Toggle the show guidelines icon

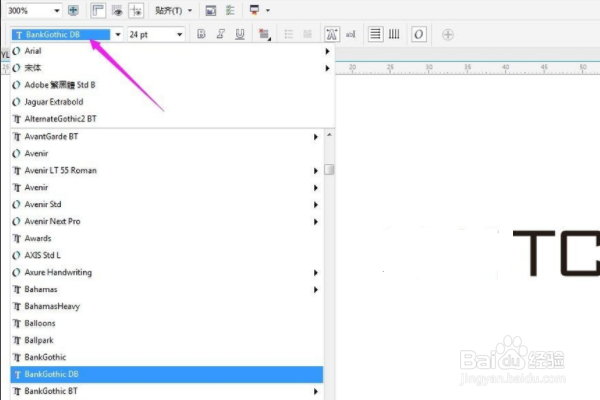tap(136, 10)
